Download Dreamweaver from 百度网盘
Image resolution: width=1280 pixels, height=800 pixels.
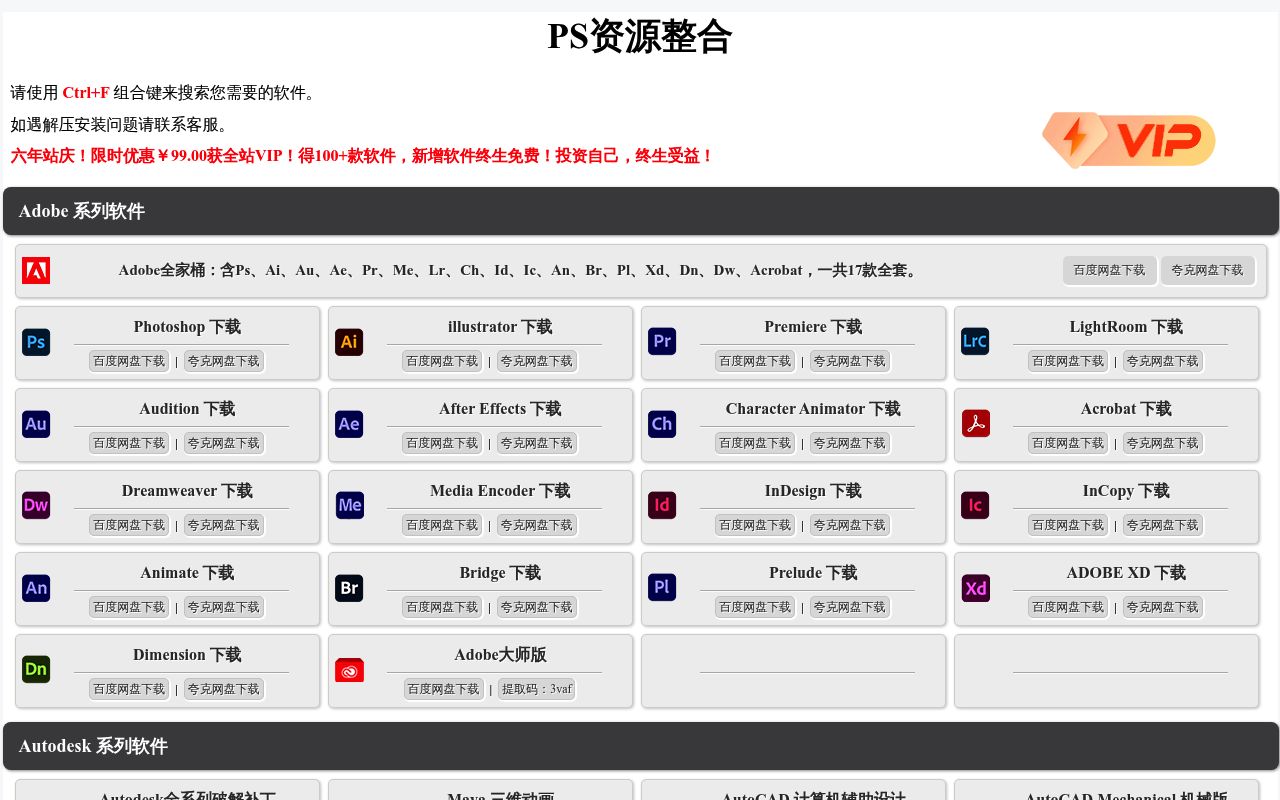point(129,525)
